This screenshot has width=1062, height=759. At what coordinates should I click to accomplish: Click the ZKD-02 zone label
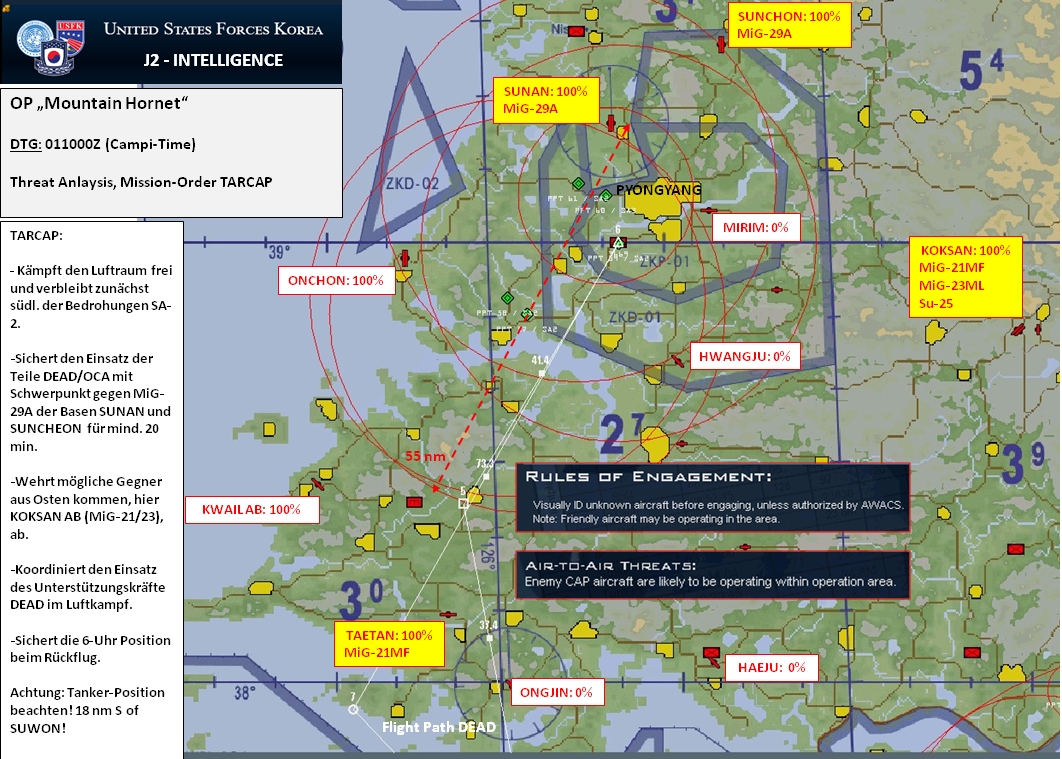coord(412,183)
